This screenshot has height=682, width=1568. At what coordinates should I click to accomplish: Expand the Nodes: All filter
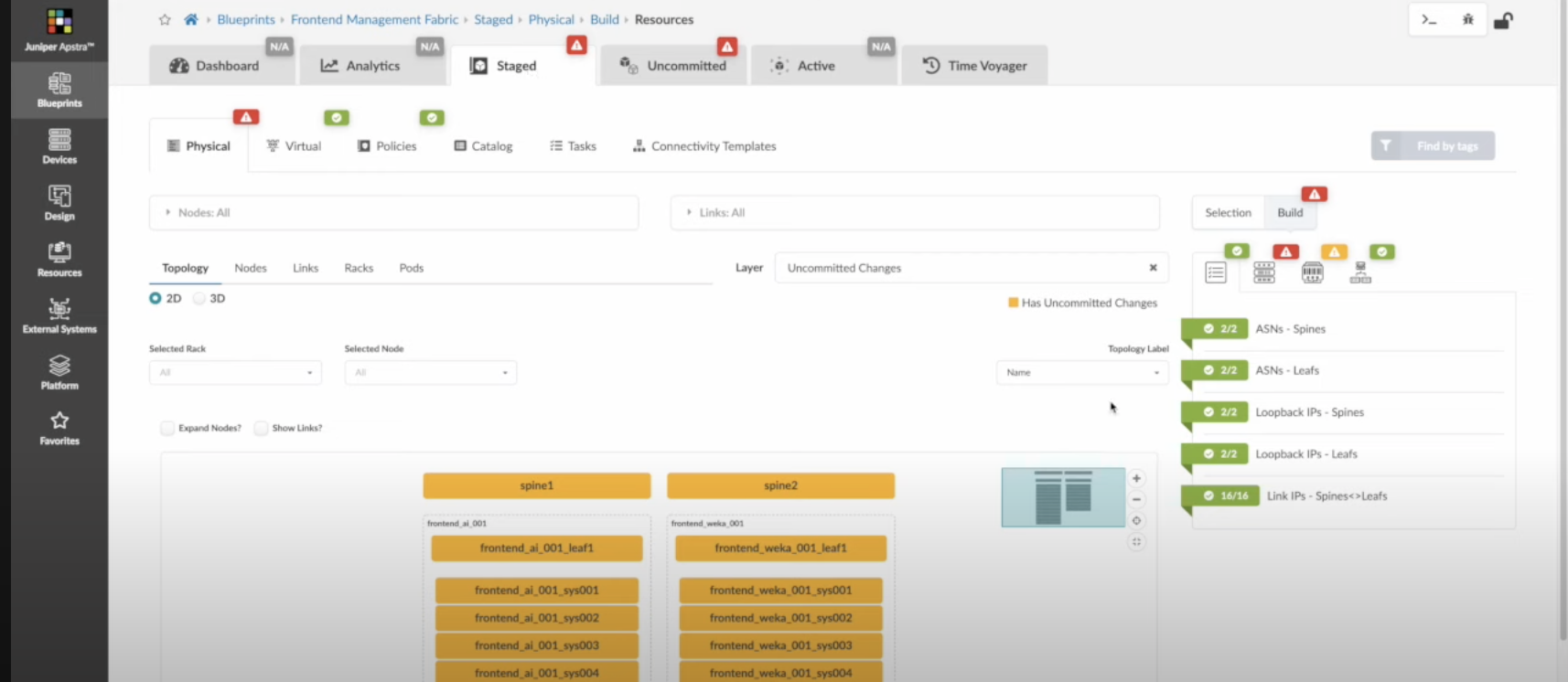[393, 212]
